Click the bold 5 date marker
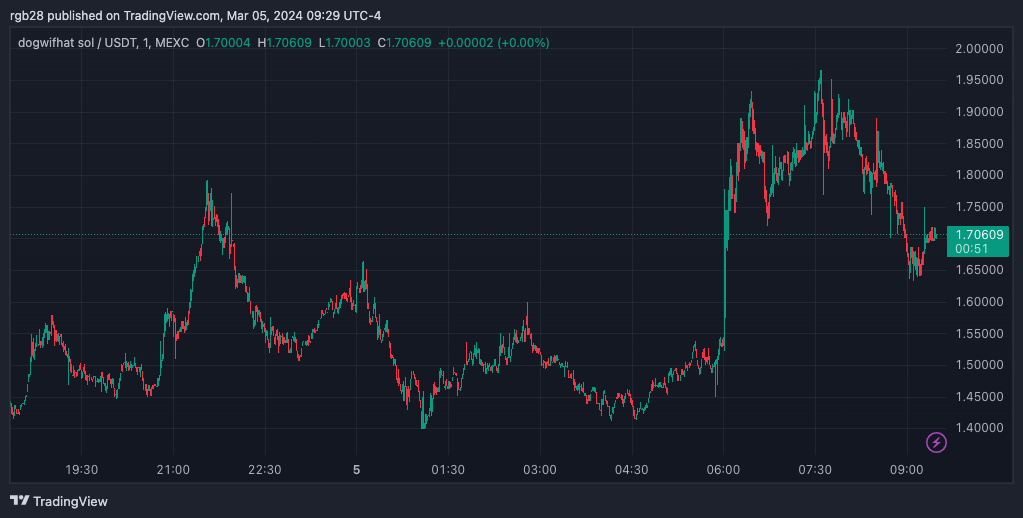Viewport: 1023px width, 518px height. pyautogui.click(x=356, y=470)
